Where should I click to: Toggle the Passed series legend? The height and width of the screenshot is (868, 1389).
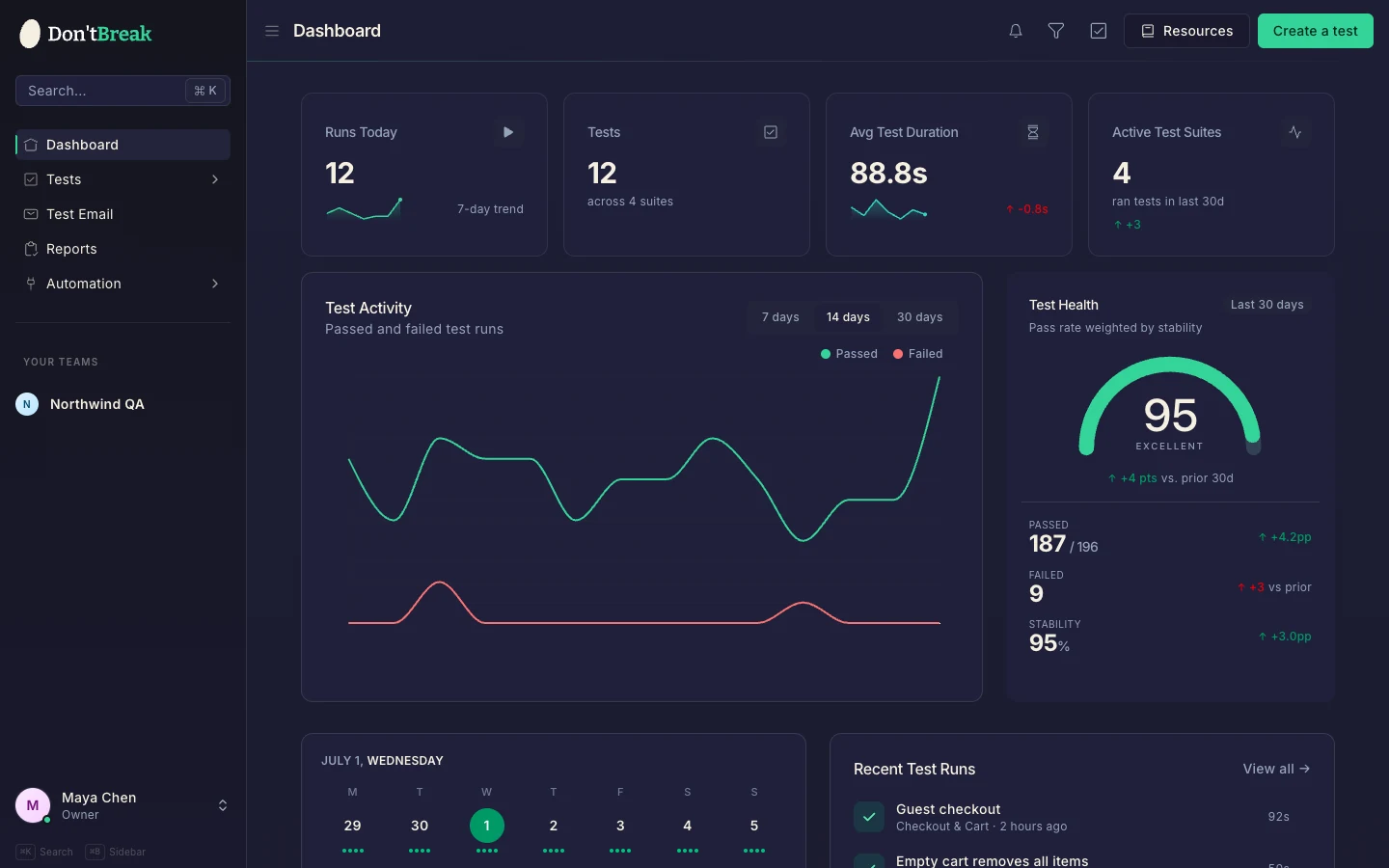(x=849, y=354)
